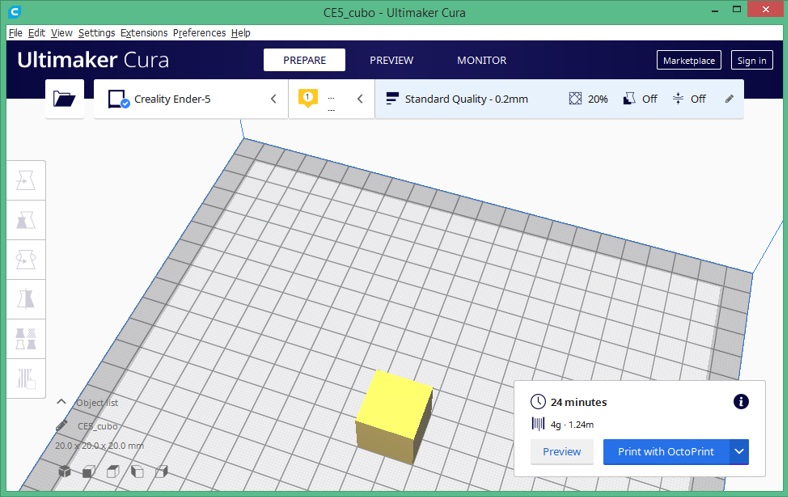Click the Preview button in print panel
Image resolution: width=788 pixels, height=497 pixels.
562,452
